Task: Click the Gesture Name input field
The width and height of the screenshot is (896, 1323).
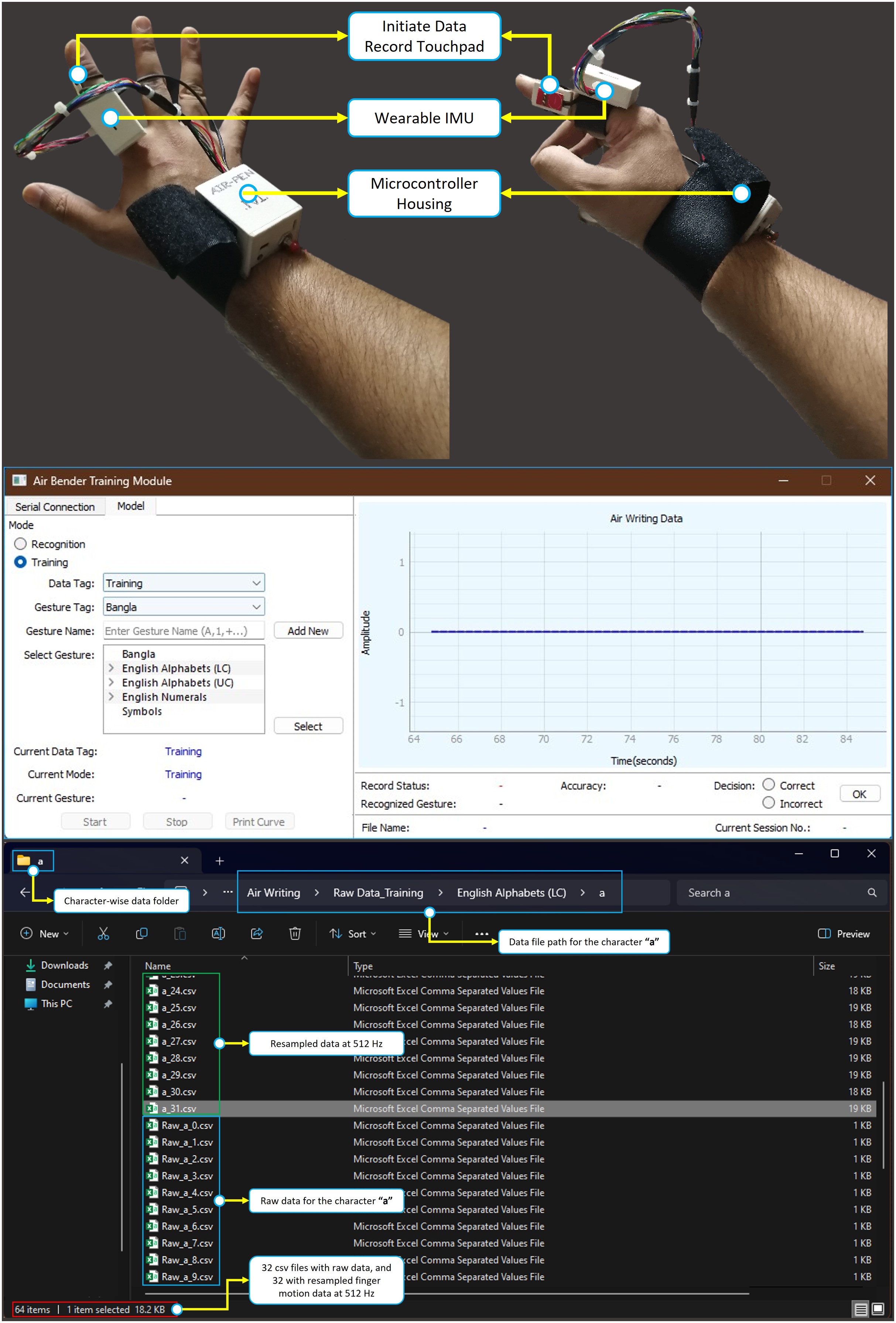Action: tap(183, 631)
